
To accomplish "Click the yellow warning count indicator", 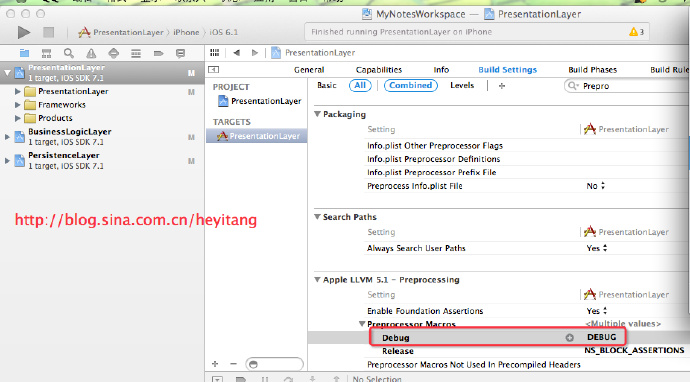I will 637,32.
